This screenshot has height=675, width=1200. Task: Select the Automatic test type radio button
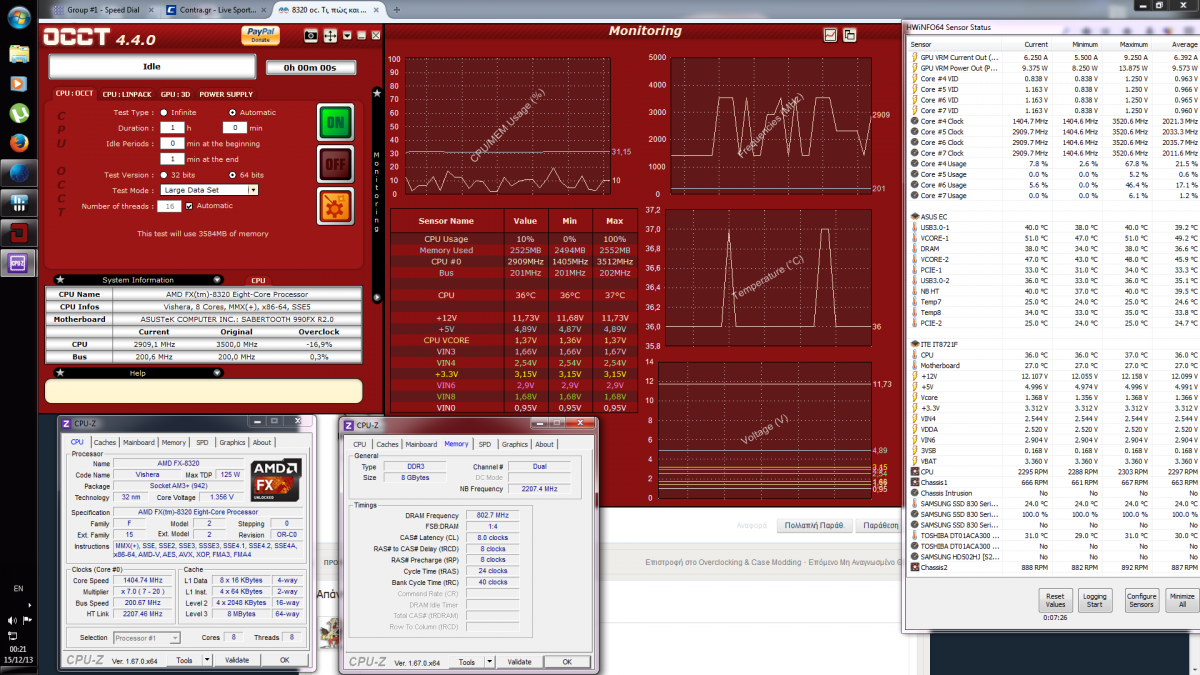(232, 112)
